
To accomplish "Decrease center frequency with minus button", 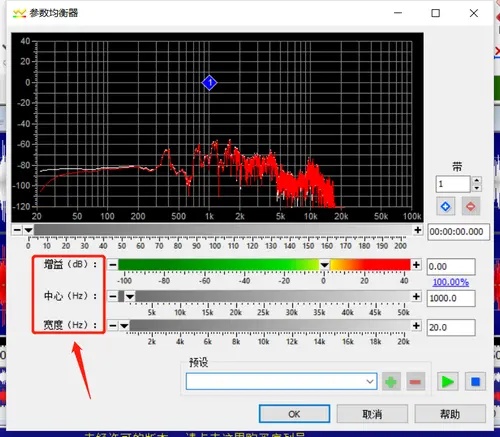I will 113,296.
